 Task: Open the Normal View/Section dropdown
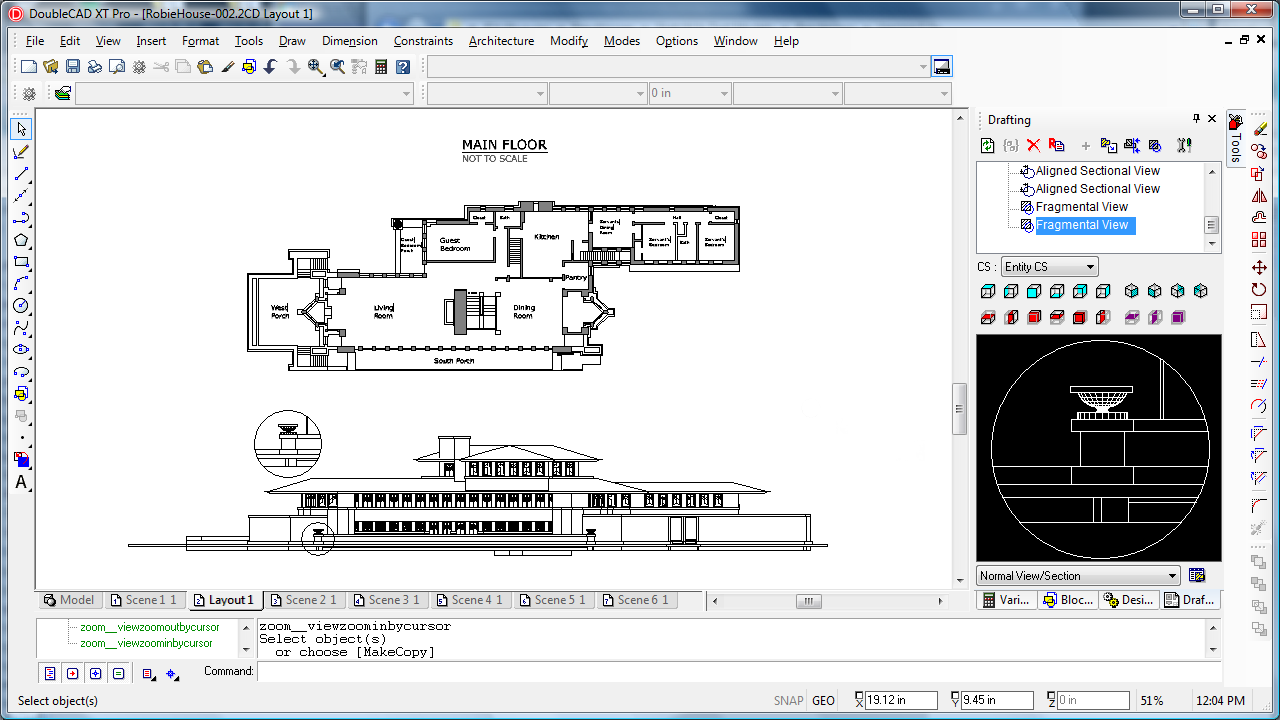point(1077,575)
